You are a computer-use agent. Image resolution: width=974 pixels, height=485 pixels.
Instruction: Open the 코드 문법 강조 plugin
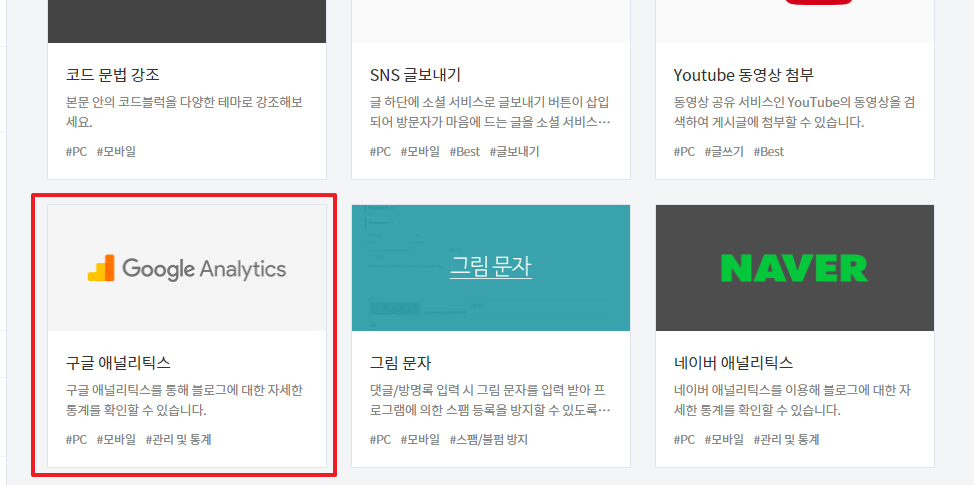pyautogui.click(x=112, y=75)
